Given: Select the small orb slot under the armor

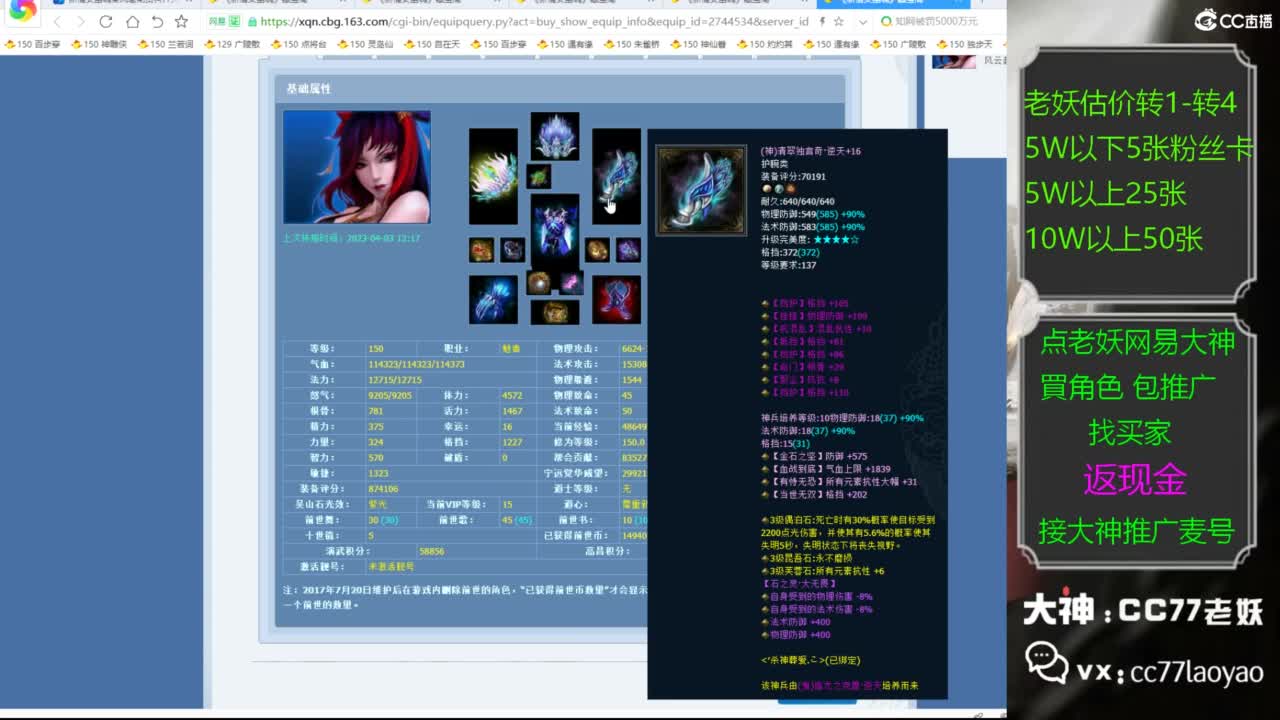Looking at the screenshot, I should (539, 283).
